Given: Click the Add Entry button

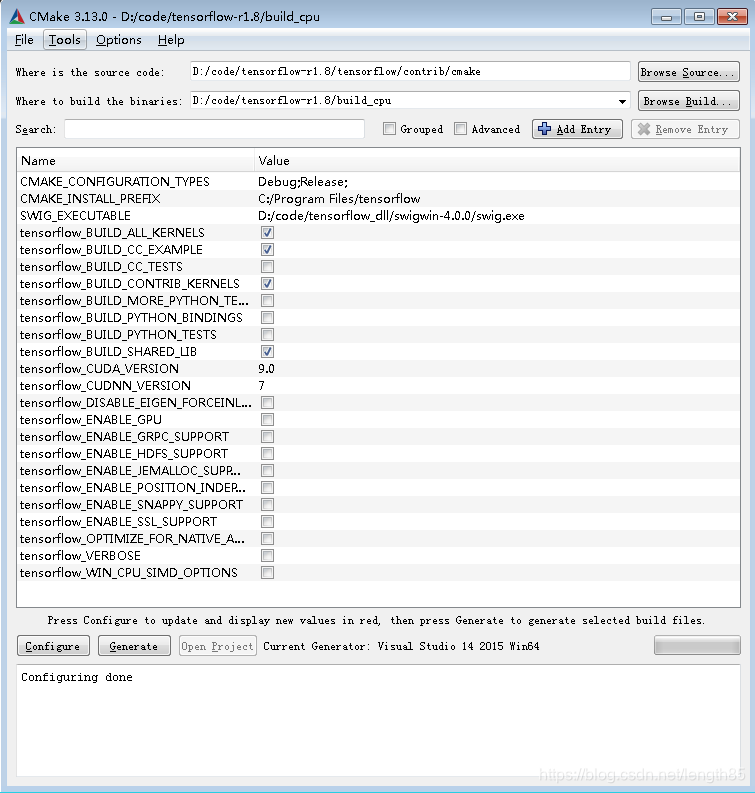Looking at the screenshot, I should tap(577, 129).
